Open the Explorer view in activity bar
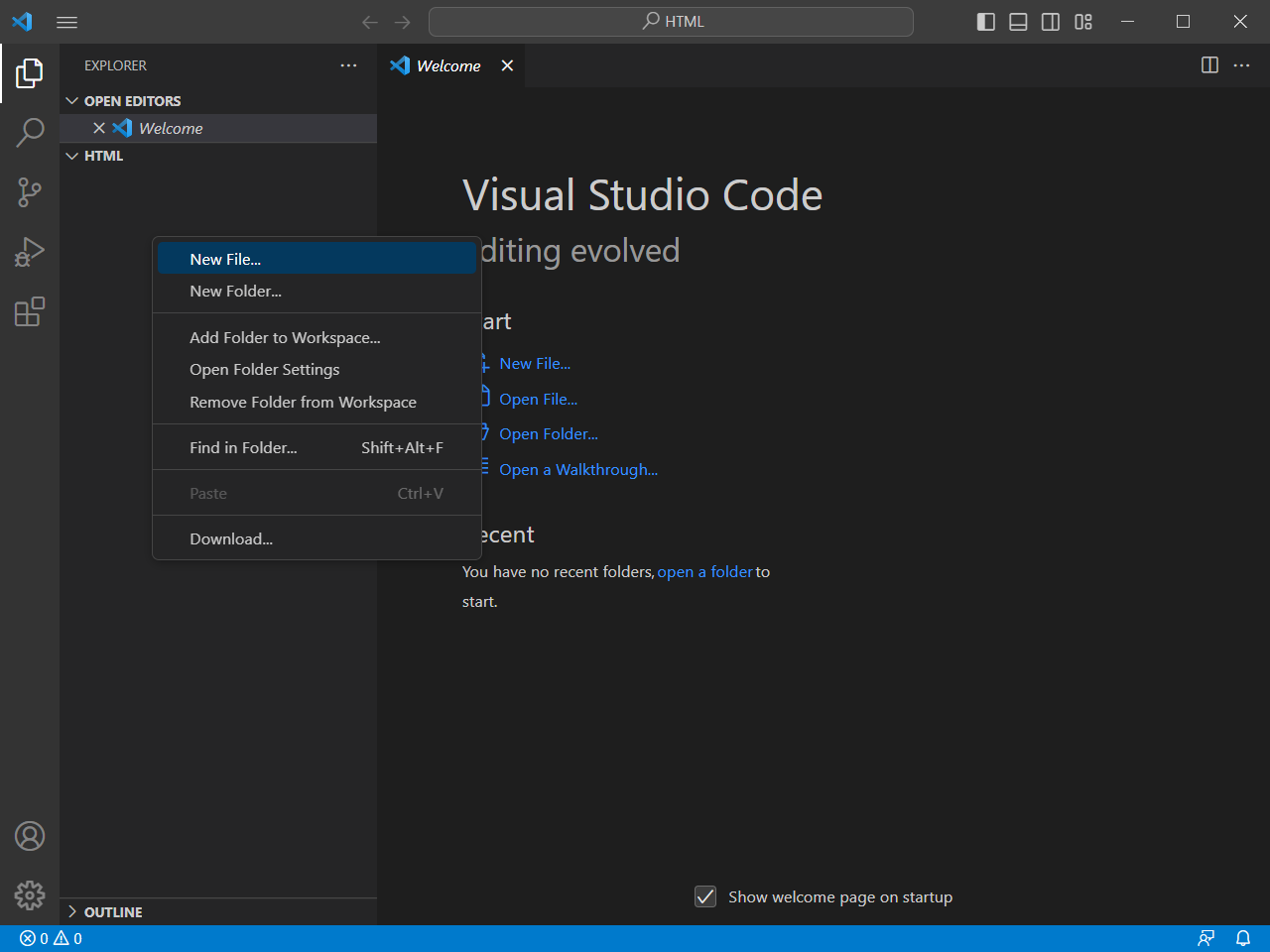Screen dimensions: 1270x952 (x=30, y=72)
